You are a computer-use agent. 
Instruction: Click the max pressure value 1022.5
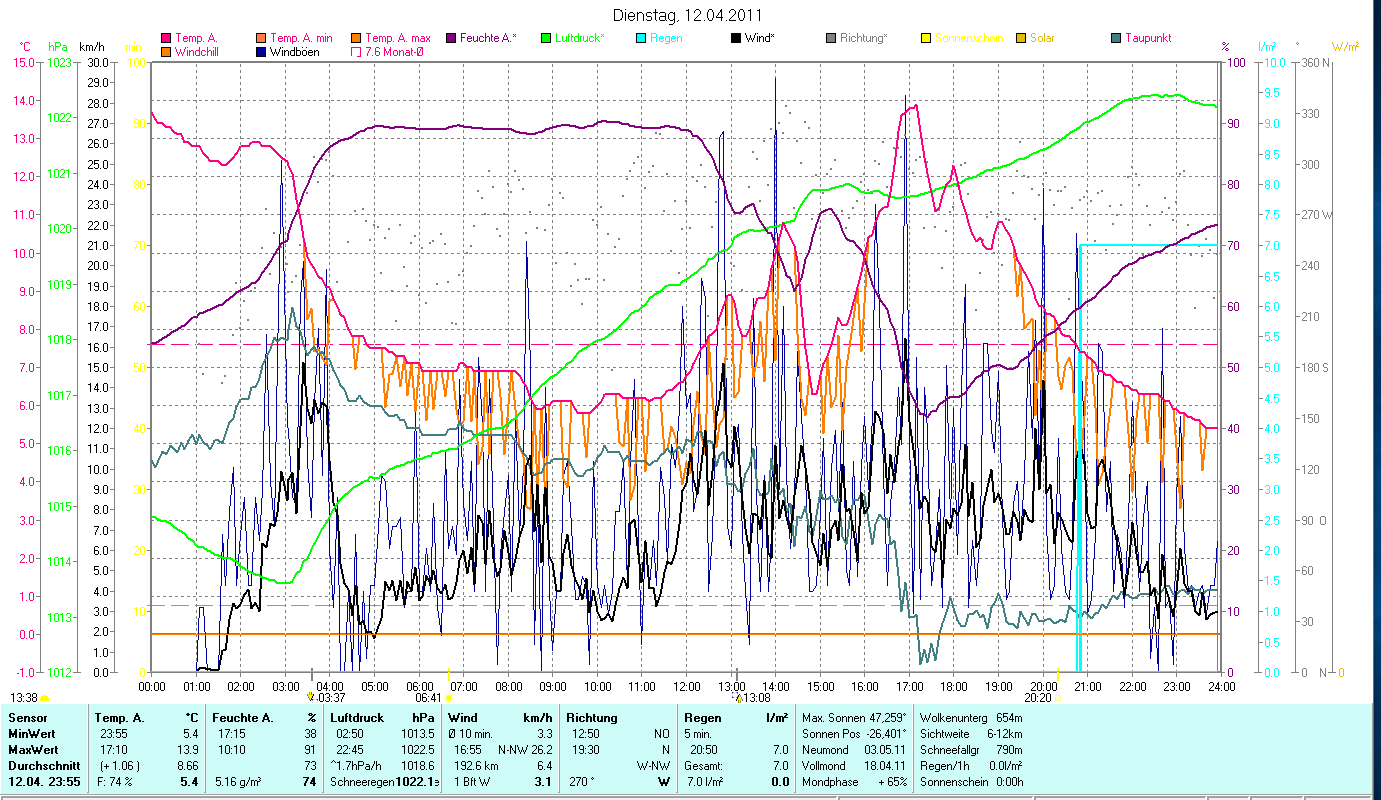[x=416, y=750]
